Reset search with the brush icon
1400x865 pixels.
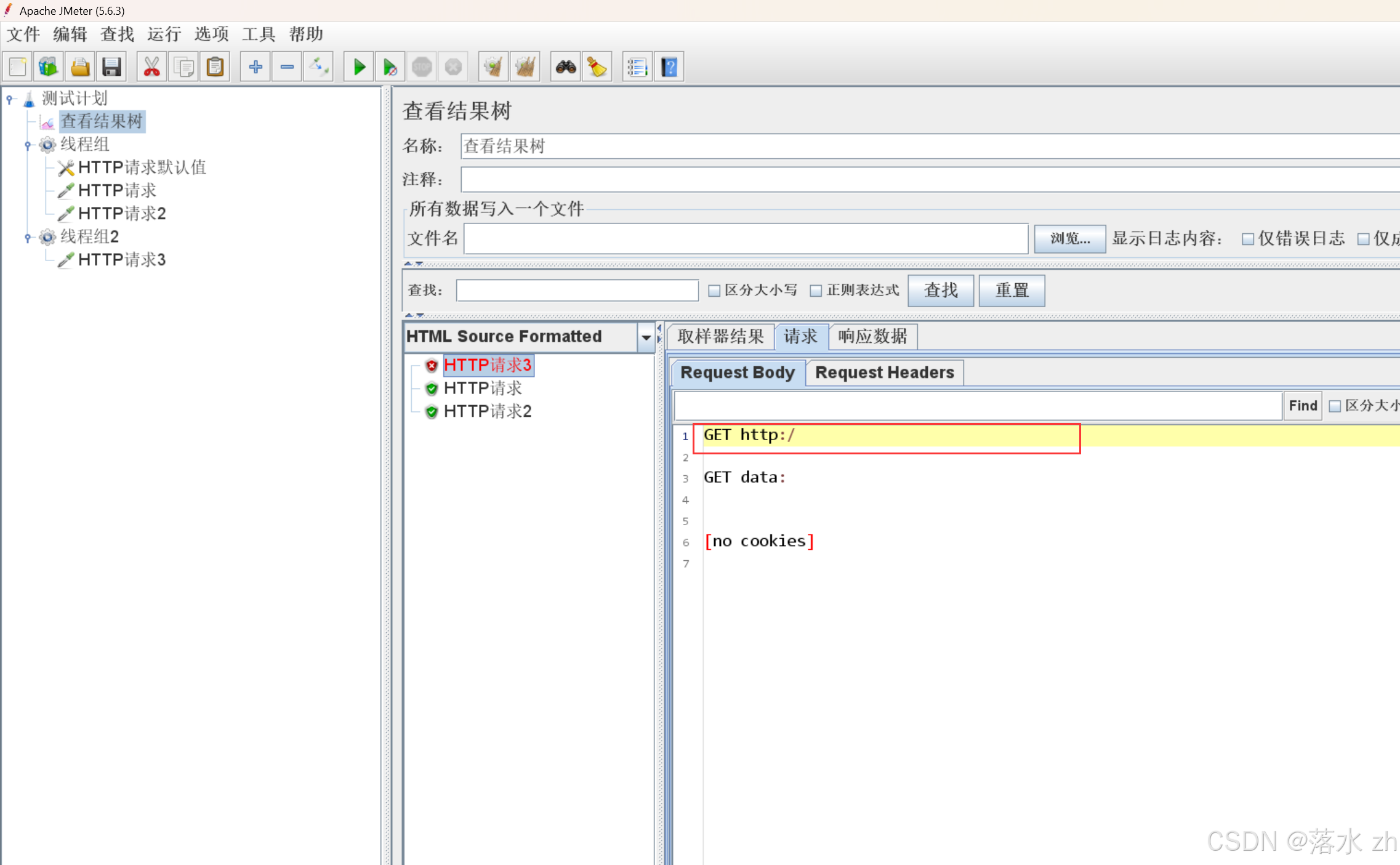(x=597, y=66)
